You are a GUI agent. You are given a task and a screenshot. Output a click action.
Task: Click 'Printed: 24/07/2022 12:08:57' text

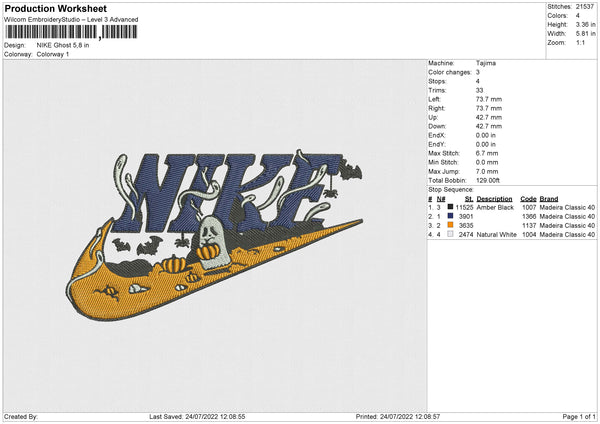pos(398,416)
